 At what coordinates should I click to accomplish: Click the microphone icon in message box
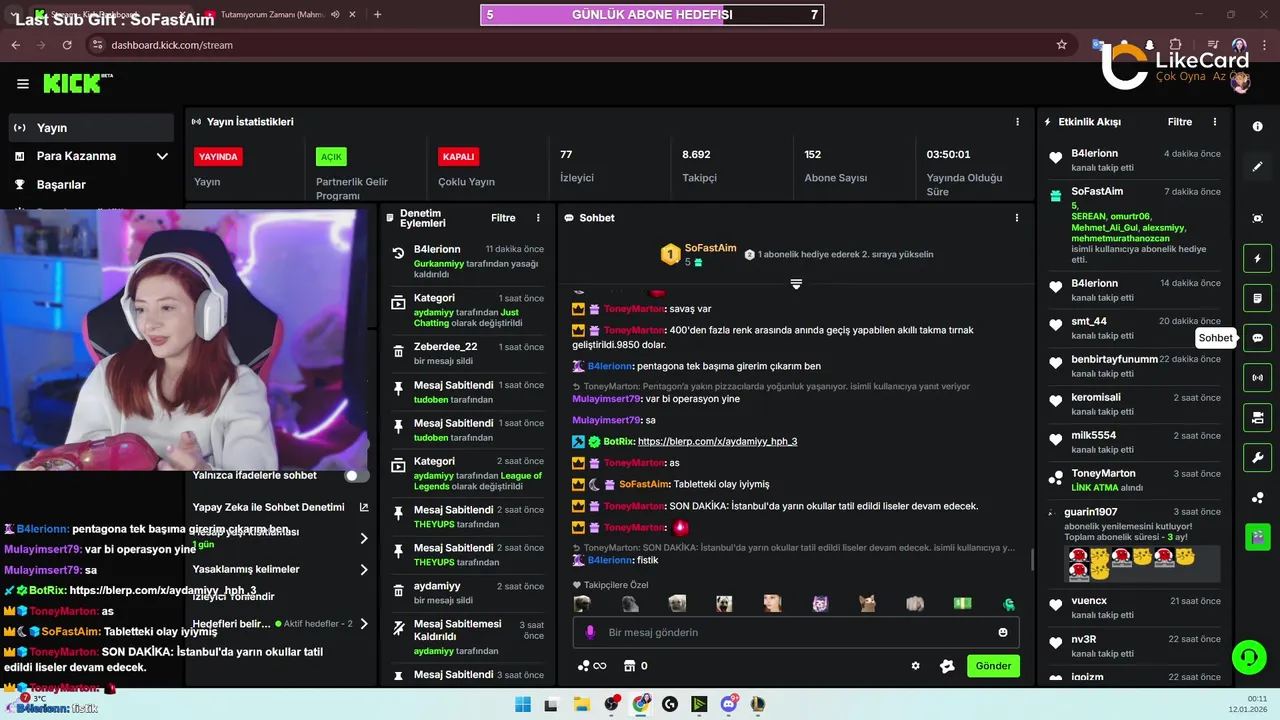point(590,632)
